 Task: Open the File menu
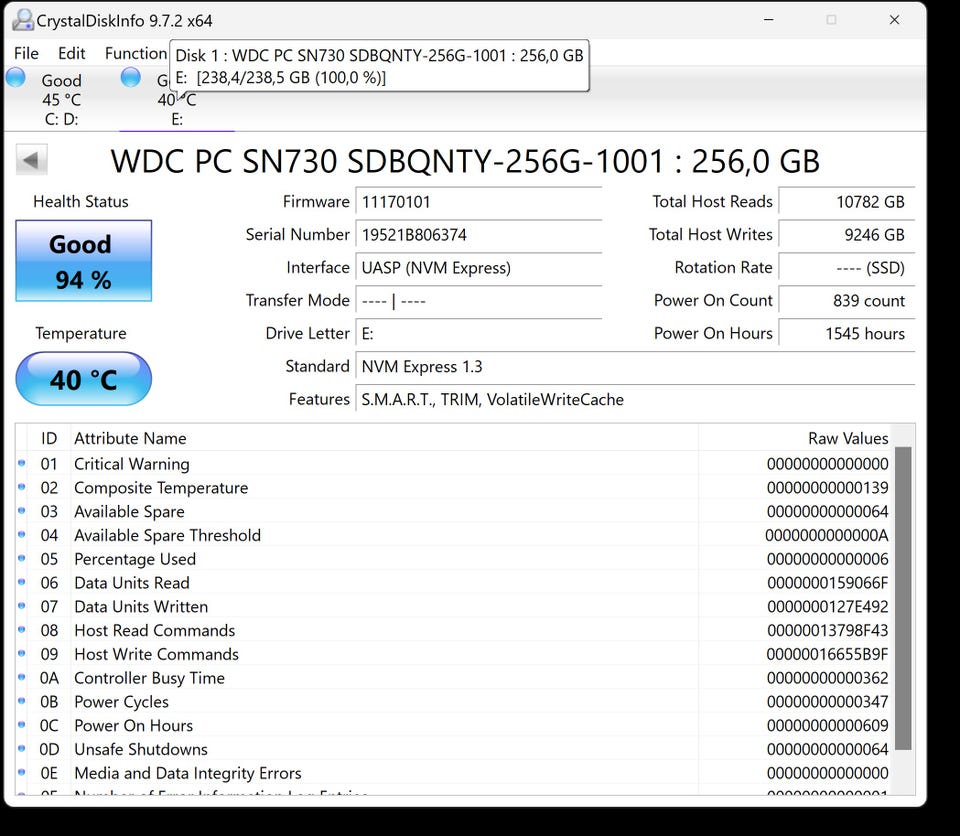(x=27, y=53)
